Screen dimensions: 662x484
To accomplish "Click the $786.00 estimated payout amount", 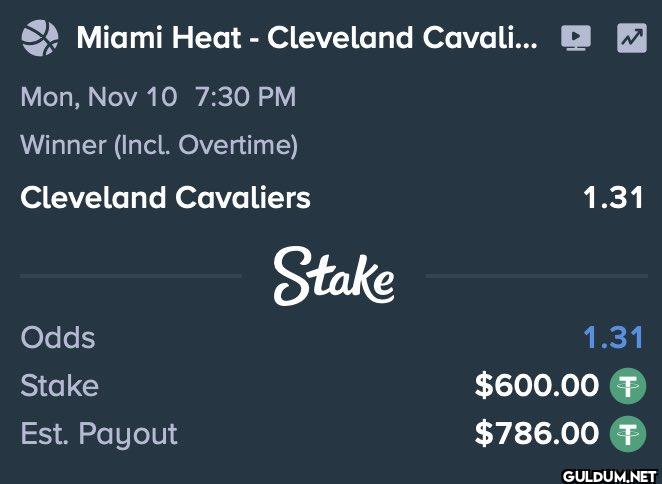I will pyautogui.click(x=537, y=433).
